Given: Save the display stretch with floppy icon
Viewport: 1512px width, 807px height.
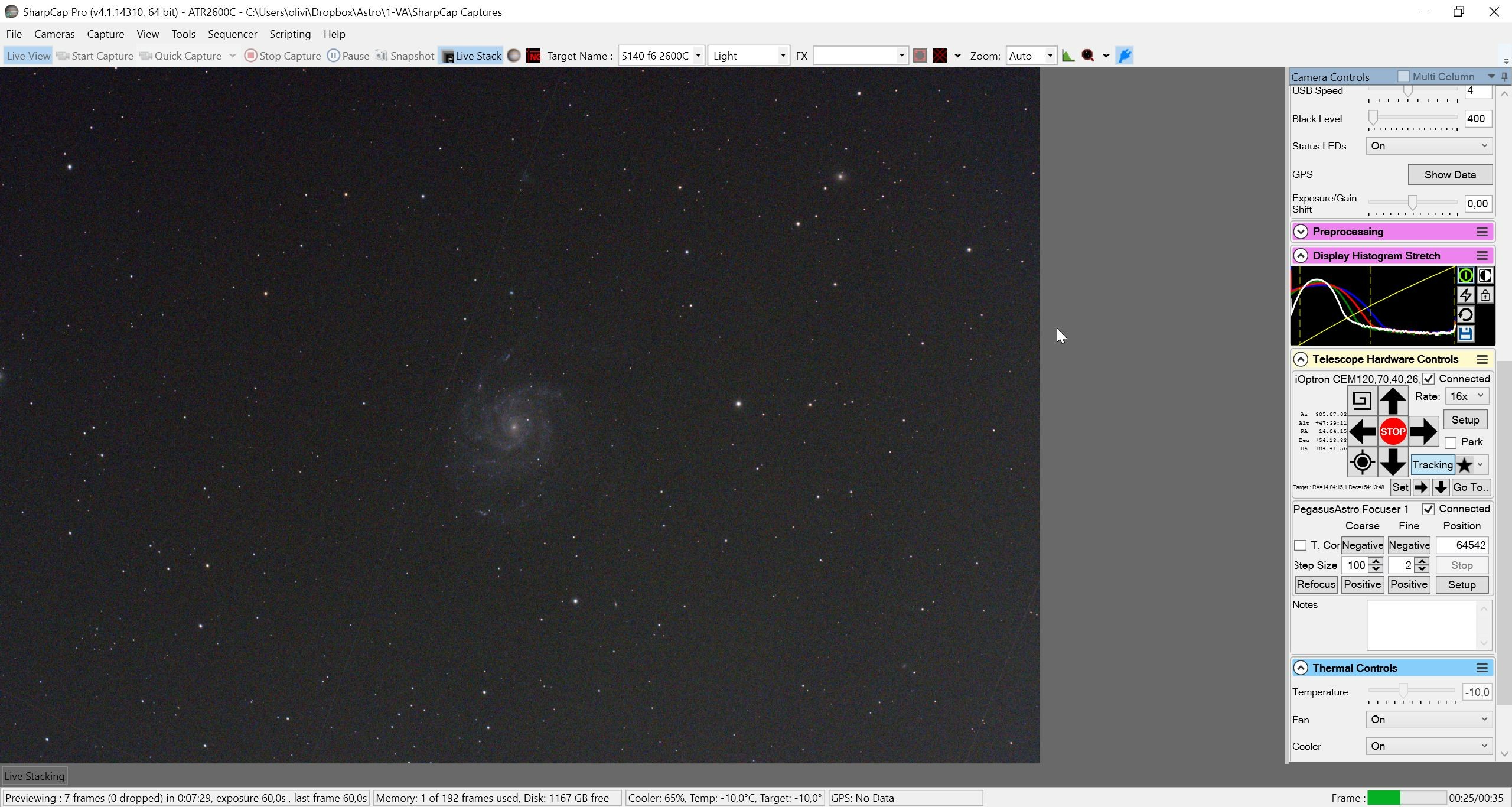Looking at the screenshot, I should (1465, 334).
